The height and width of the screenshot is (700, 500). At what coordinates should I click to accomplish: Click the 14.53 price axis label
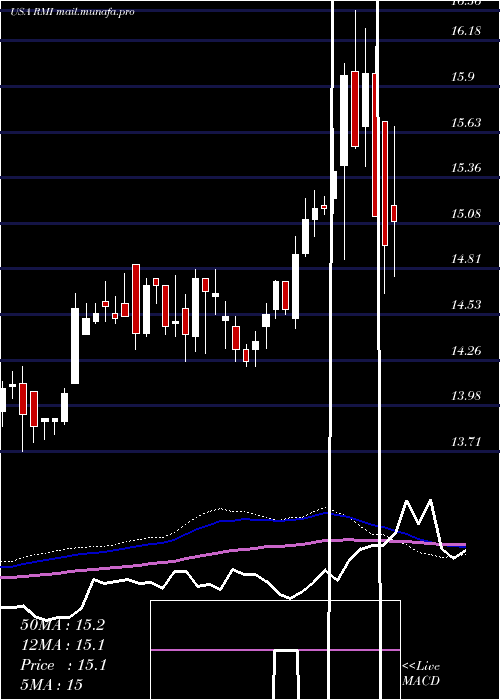click(466, 304)
